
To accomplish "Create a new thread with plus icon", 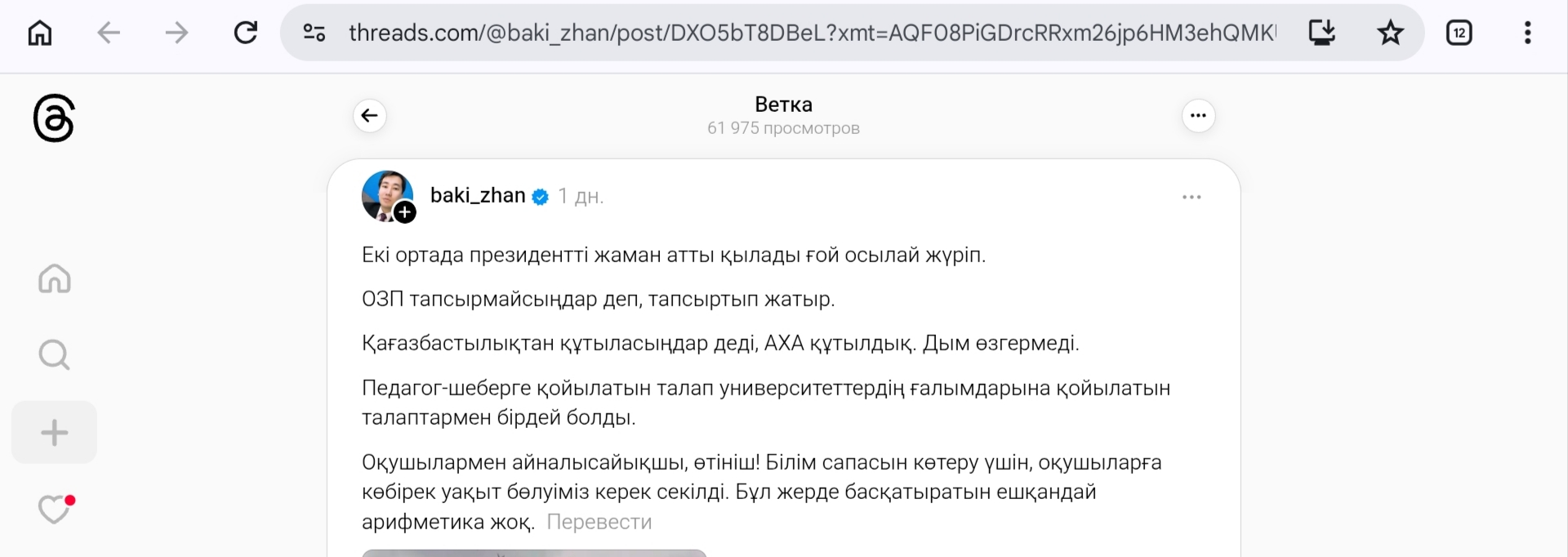I will click(55, 433).
